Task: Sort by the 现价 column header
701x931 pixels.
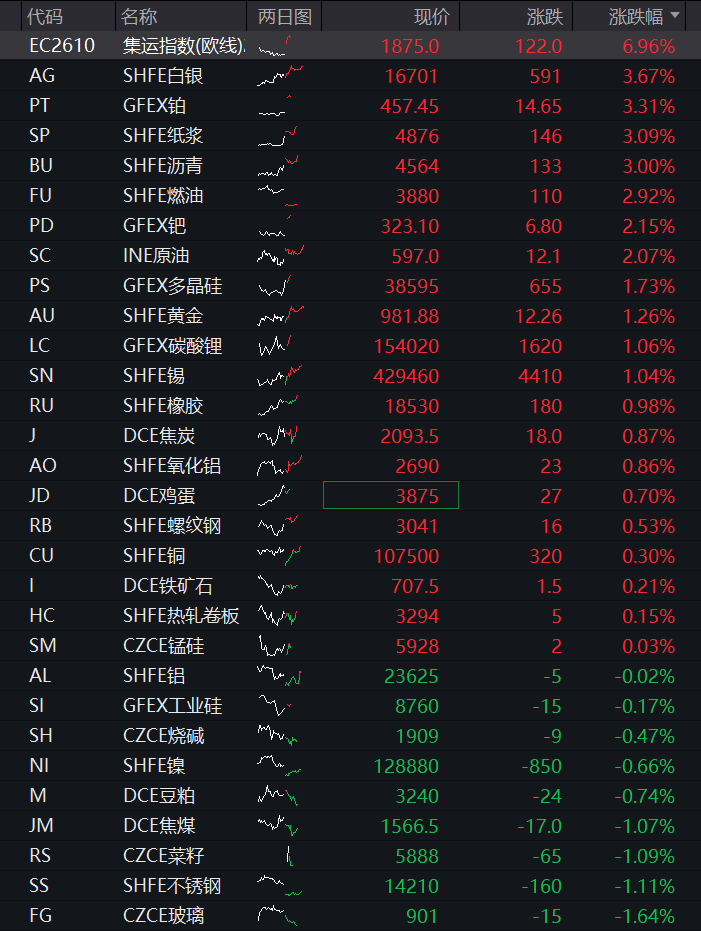Action: tap(432, 17)
